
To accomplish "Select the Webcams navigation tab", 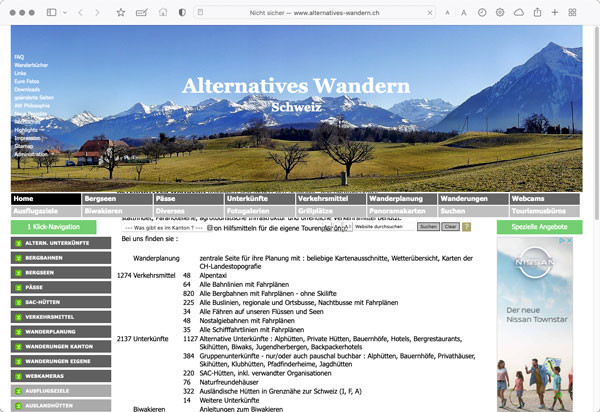I will point(545,199).
